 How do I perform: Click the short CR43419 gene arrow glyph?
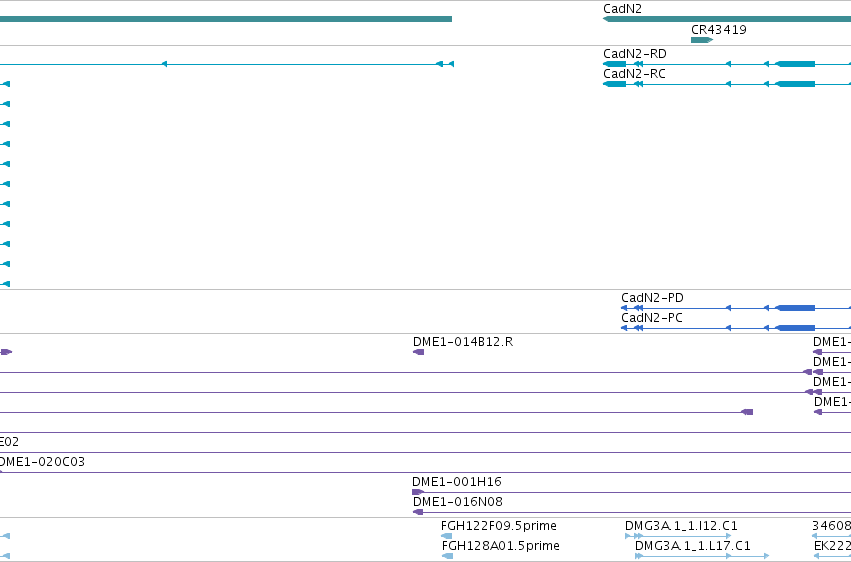point(702,40)
